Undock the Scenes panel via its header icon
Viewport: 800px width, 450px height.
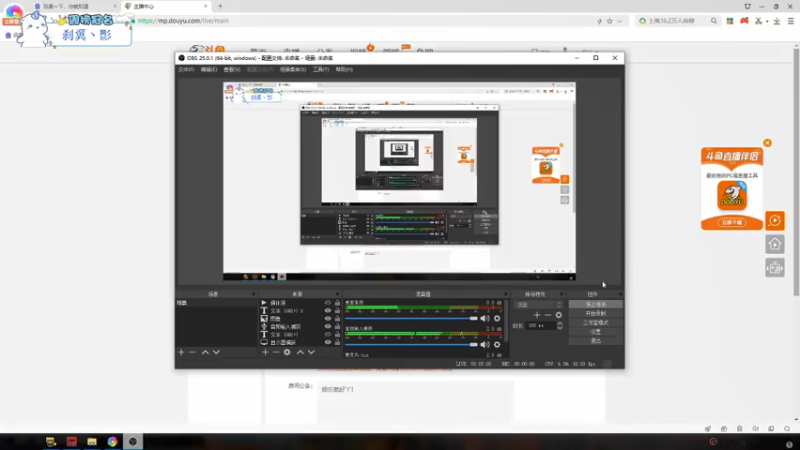(253, 294)
